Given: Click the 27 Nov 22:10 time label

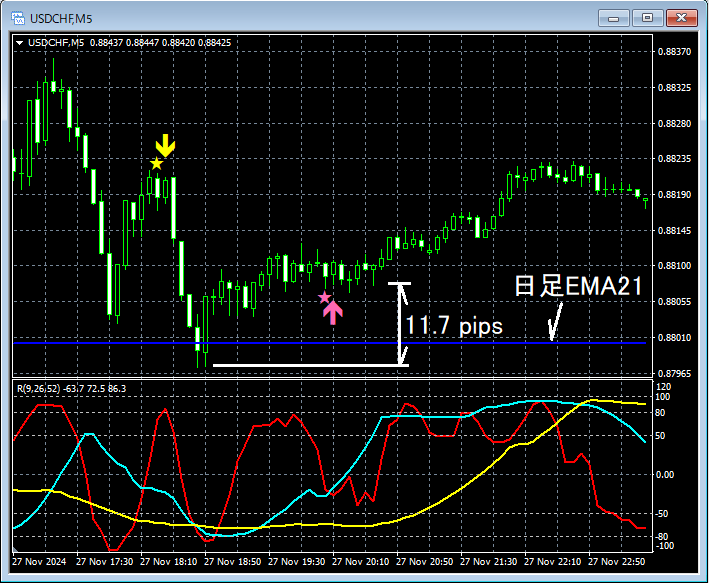Looking at the screenshot, I should click(553, 562).
